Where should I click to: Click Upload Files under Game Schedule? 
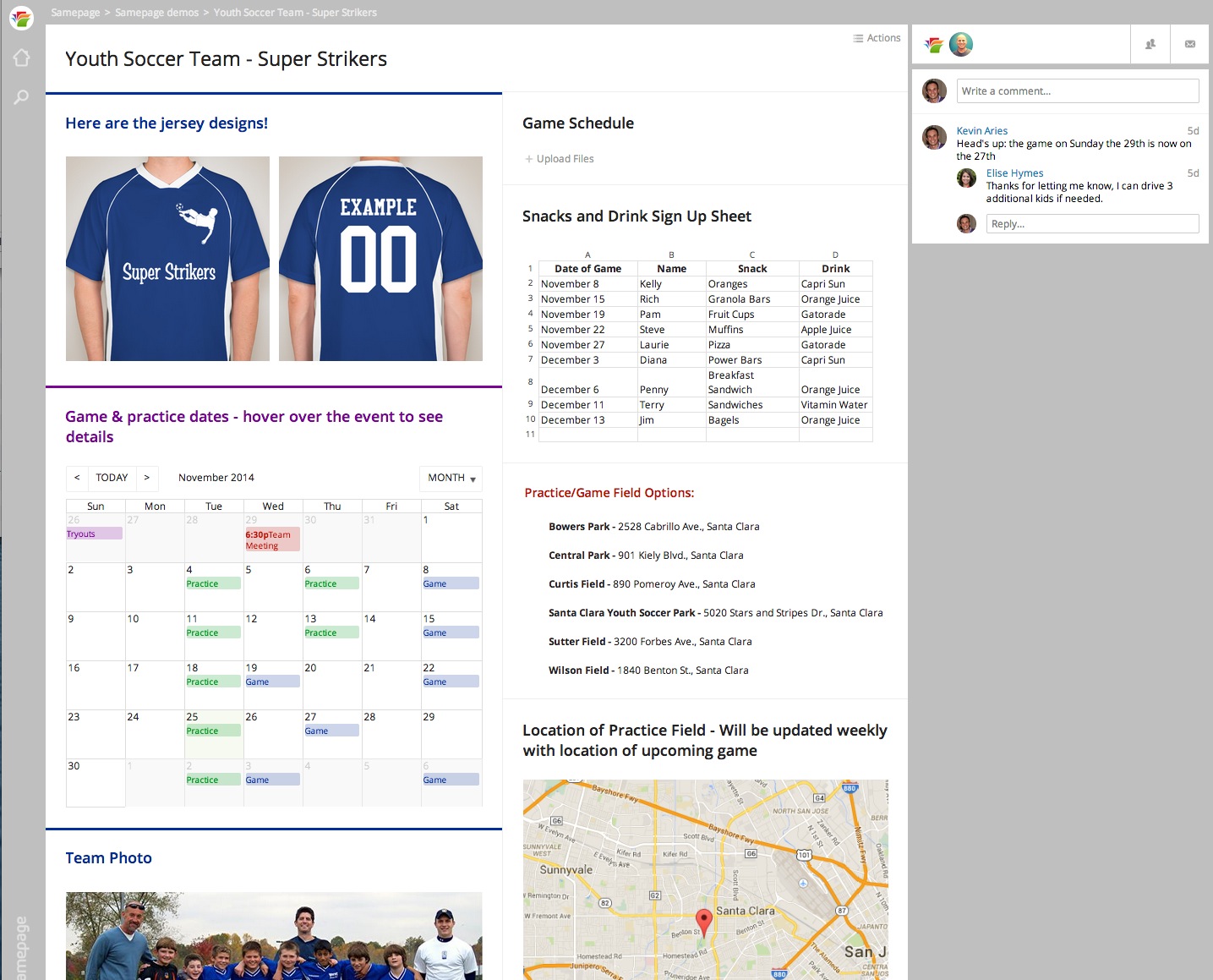pos(560,159)
